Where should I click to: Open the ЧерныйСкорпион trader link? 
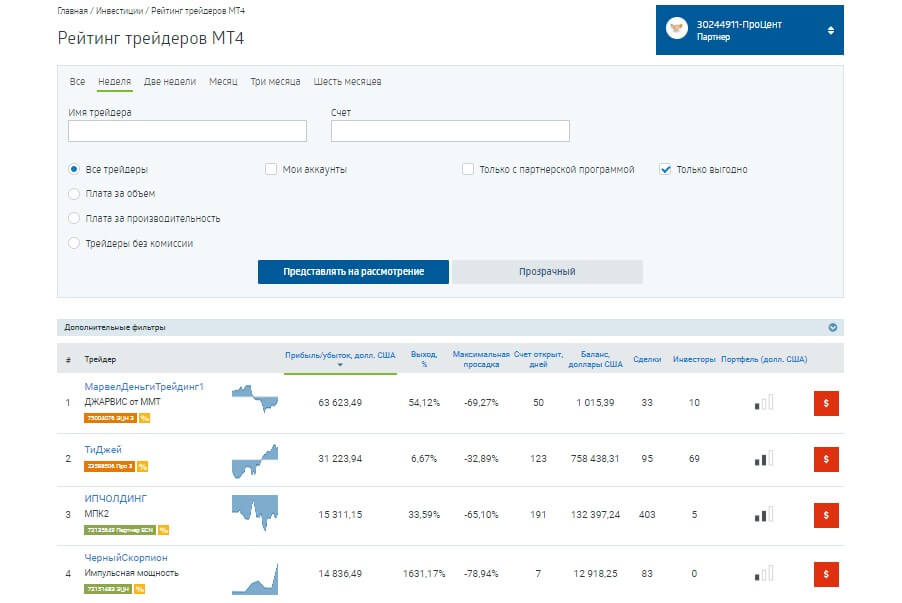coord(126,557)
